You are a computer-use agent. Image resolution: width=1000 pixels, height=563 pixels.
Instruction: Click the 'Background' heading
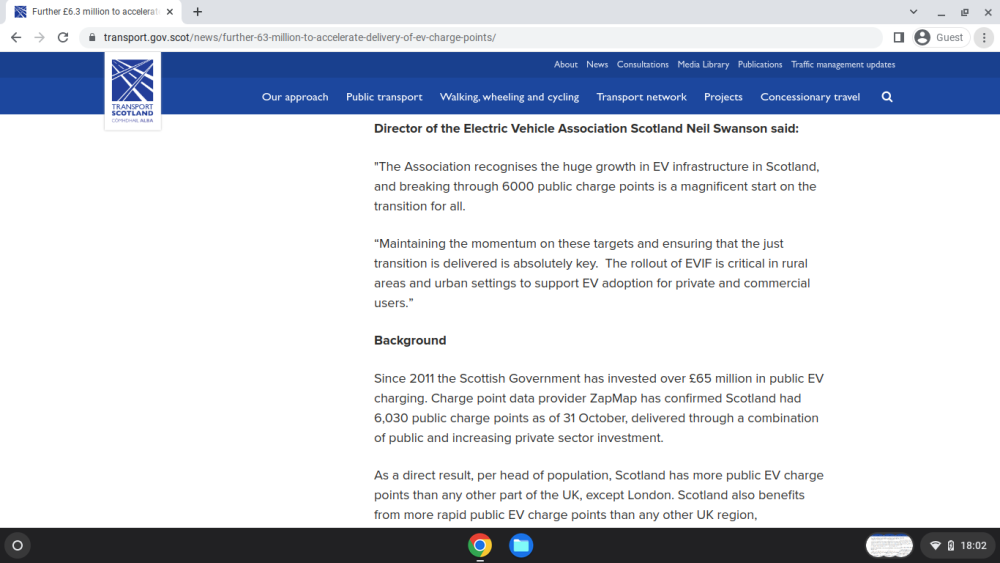(410, 340)
